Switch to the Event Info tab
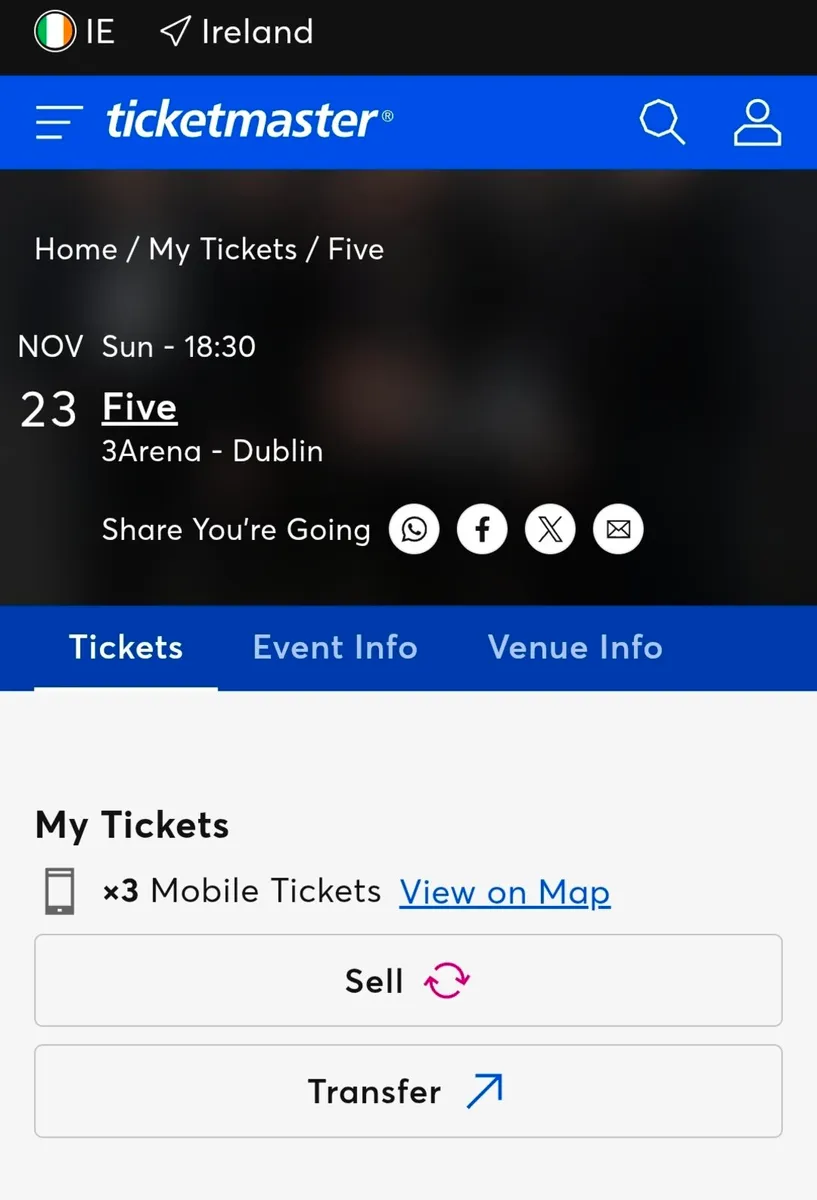Viewport: 817px width, 1200px height. pos(335,647)
